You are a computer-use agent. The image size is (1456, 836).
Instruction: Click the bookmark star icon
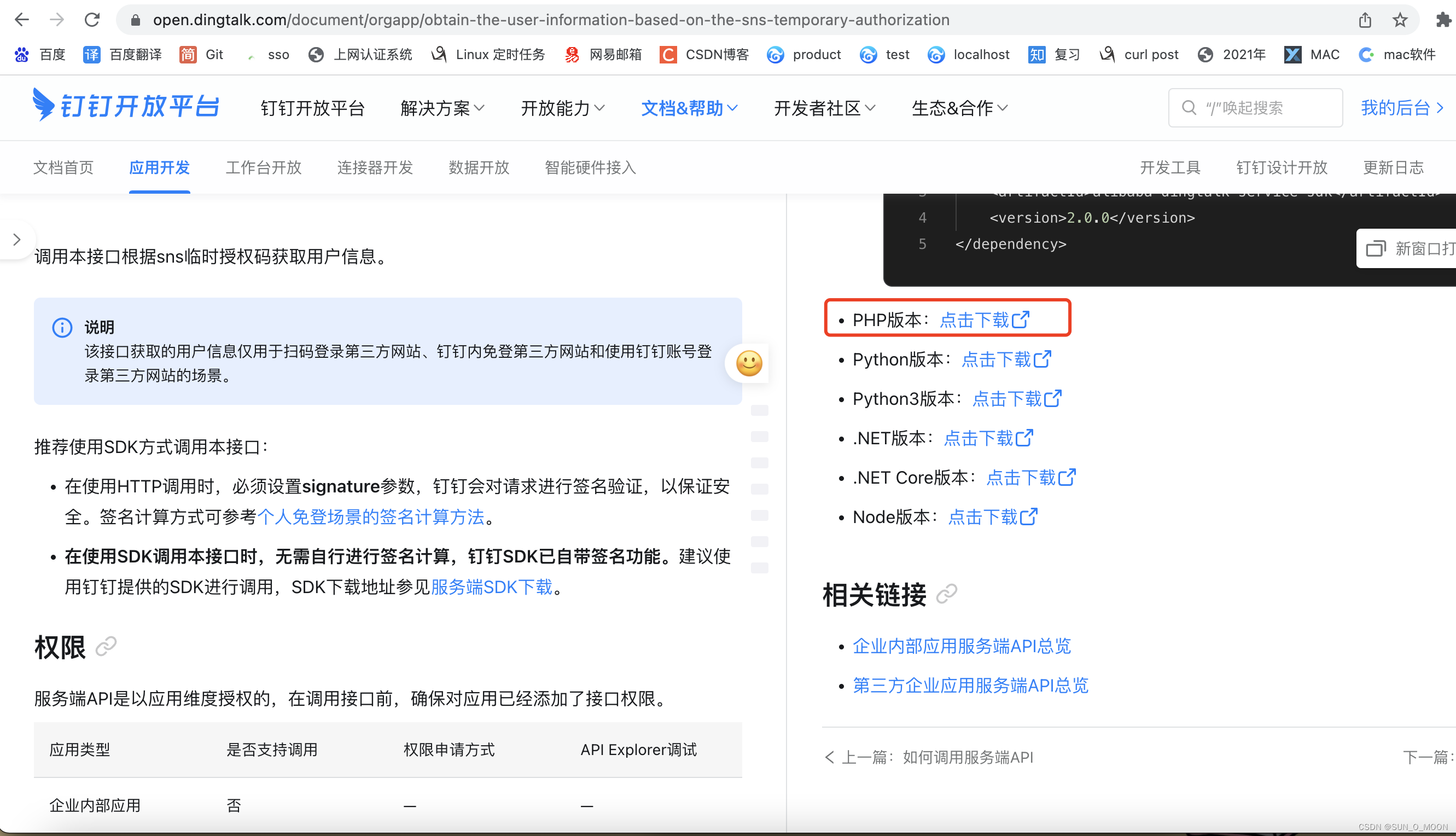1400,20
